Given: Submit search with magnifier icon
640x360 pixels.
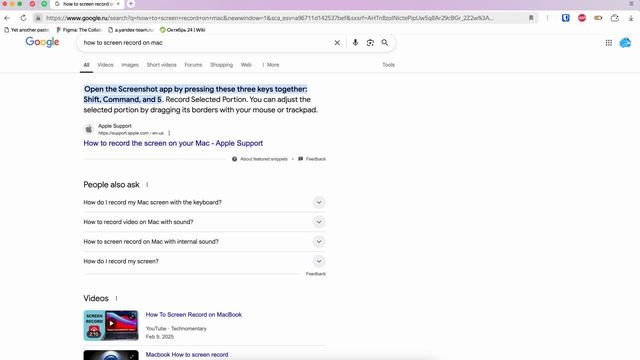Looking at the screenshot, I should [x=384, y=42].
